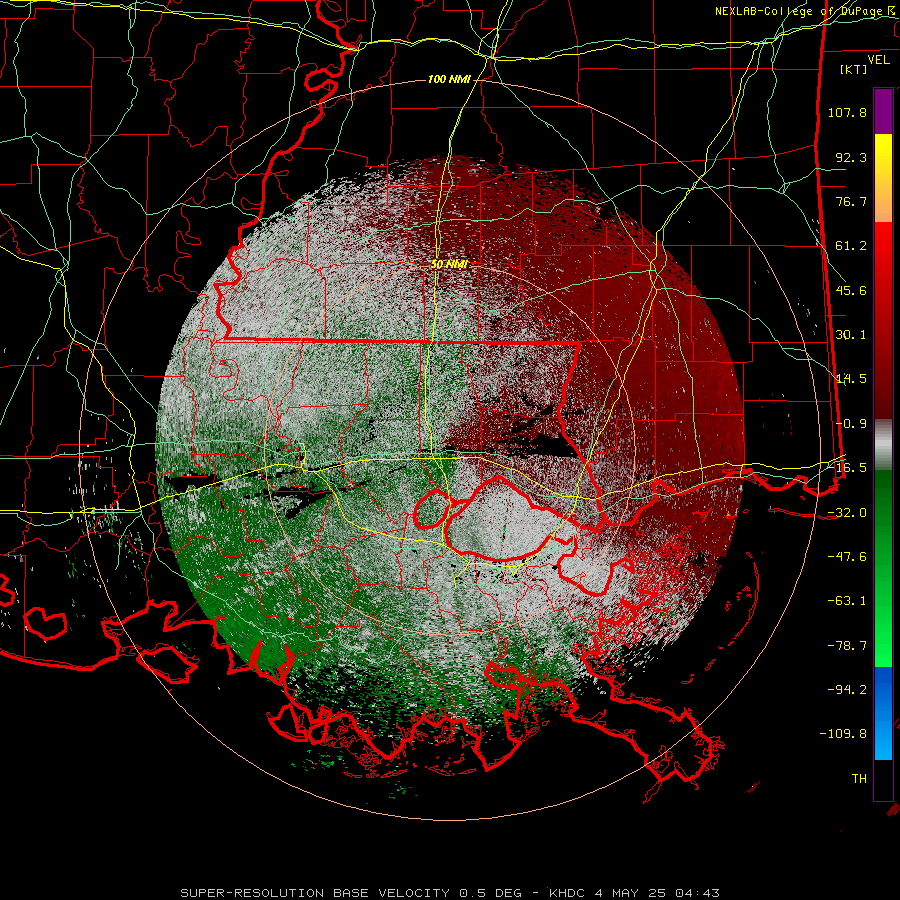This screenshot has width=900, height=900.
Task: Click the NEXLAB-College of DuPage credit text
Action: pyautogui.click(x=801, y=11)
